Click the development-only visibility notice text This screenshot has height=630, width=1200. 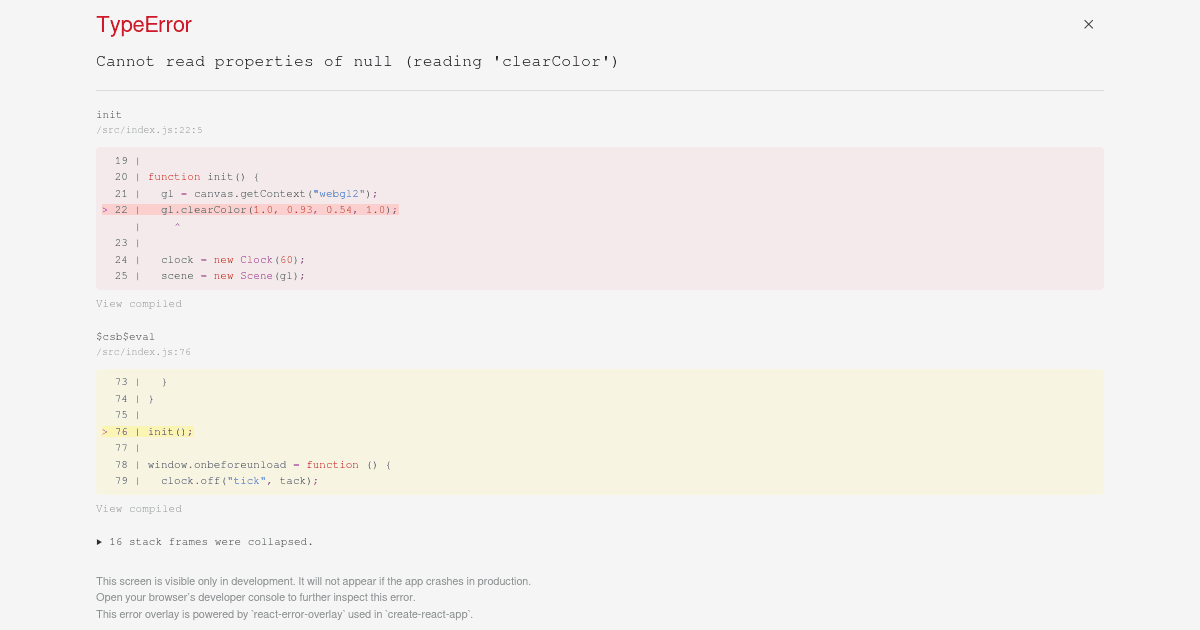click(x=313, y=581)
